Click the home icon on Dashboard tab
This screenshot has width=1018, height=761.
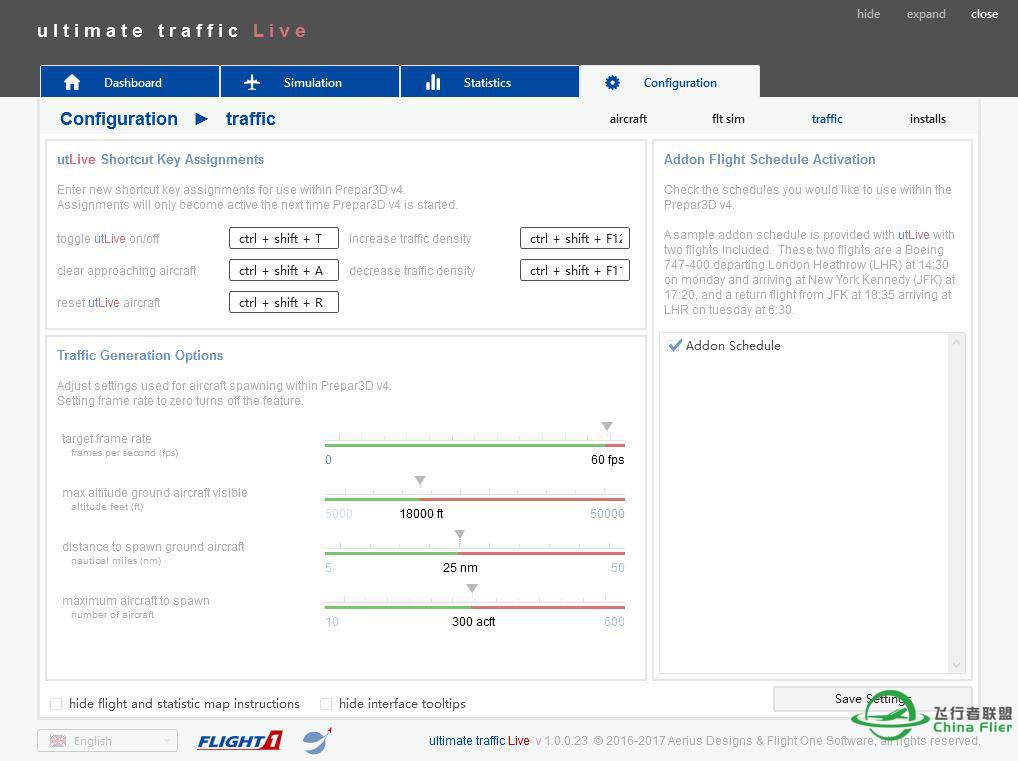pos(72,82)
